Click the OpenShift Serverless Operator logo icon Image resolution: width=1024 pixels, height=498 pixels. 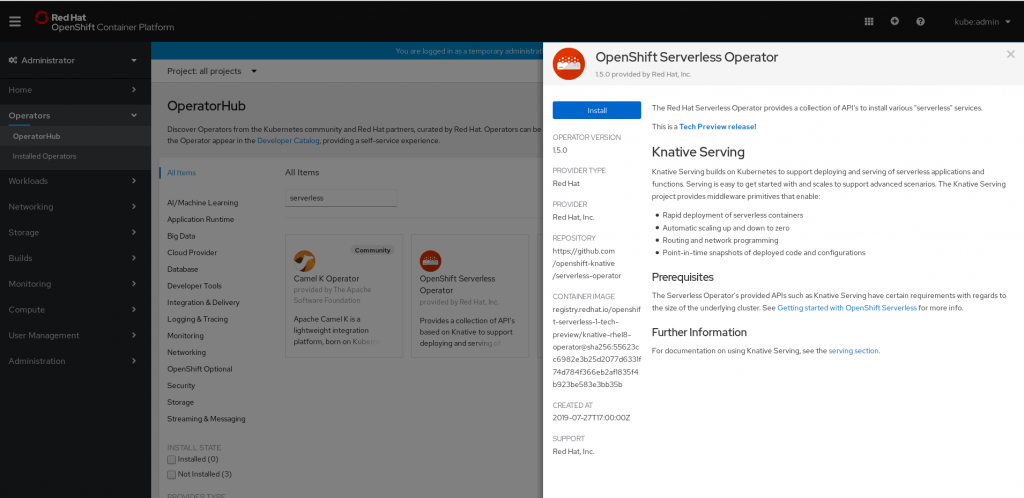(x=568, y=64)
